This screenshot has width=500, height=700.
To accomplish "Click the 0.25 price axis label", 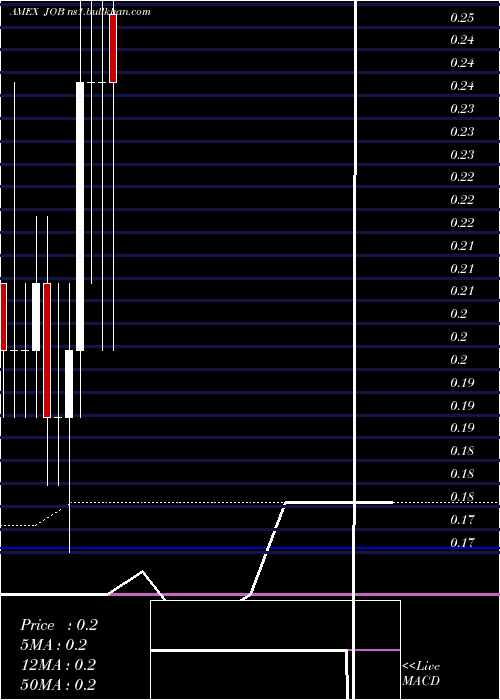I will point(462,17).
